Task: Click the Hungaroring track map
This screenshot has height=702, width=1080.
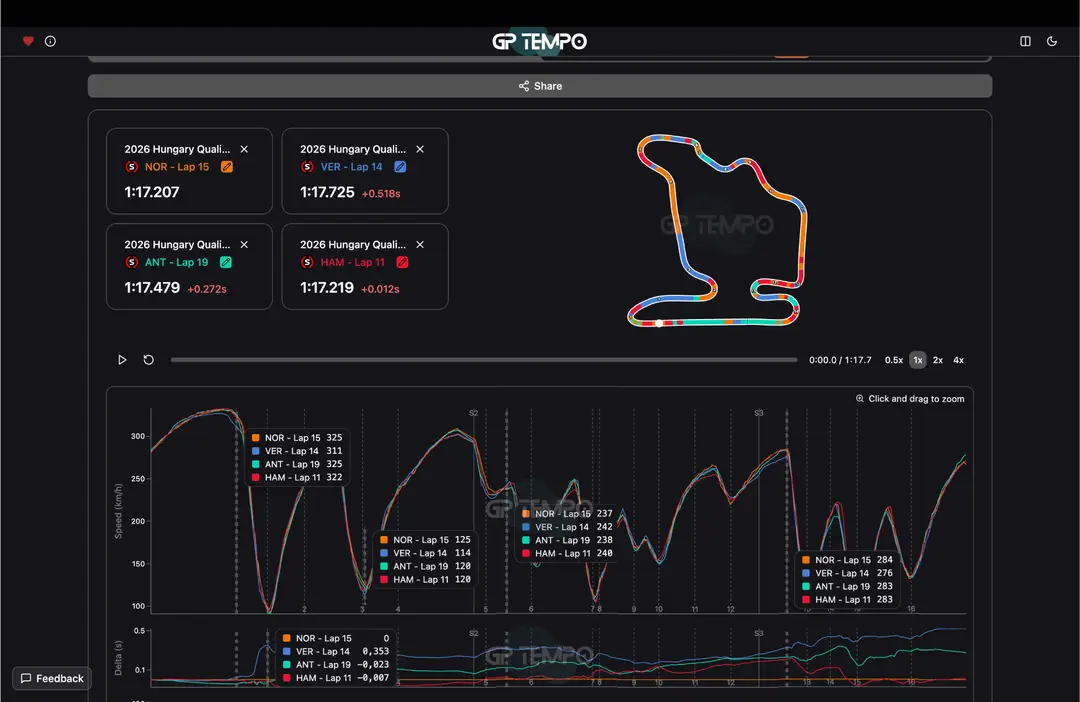Action: click(716, 230)
